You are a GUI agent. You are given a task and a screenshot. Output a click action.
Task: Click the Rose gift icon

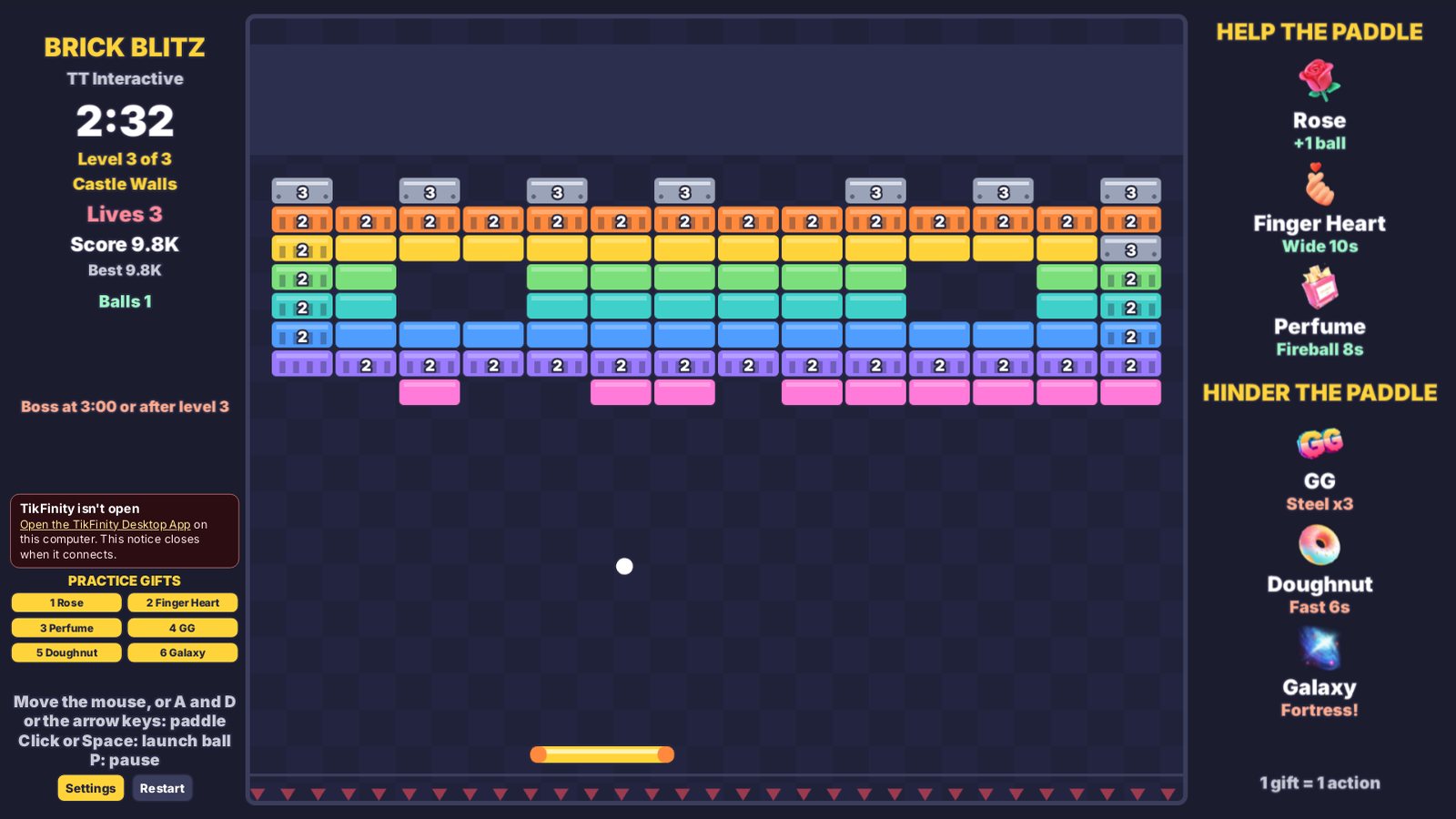click(1319, 80)
